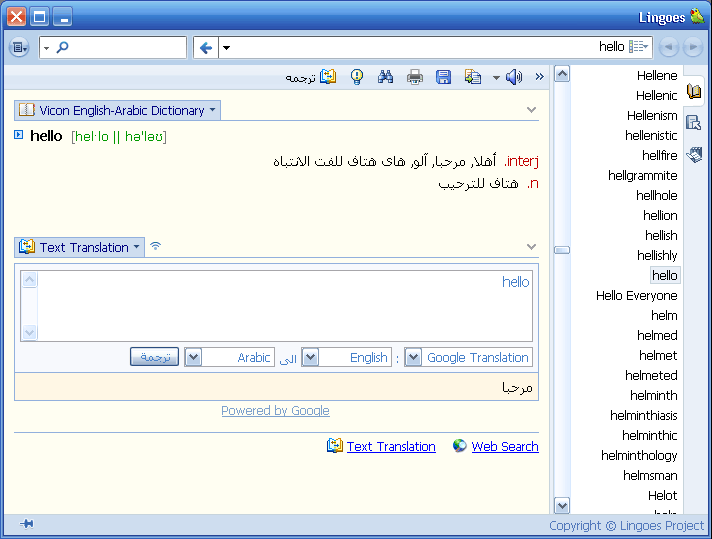The image size is (712, 539).
Task: Open the dictionary list icon beside hello
Action: click(x=638, y=46)
